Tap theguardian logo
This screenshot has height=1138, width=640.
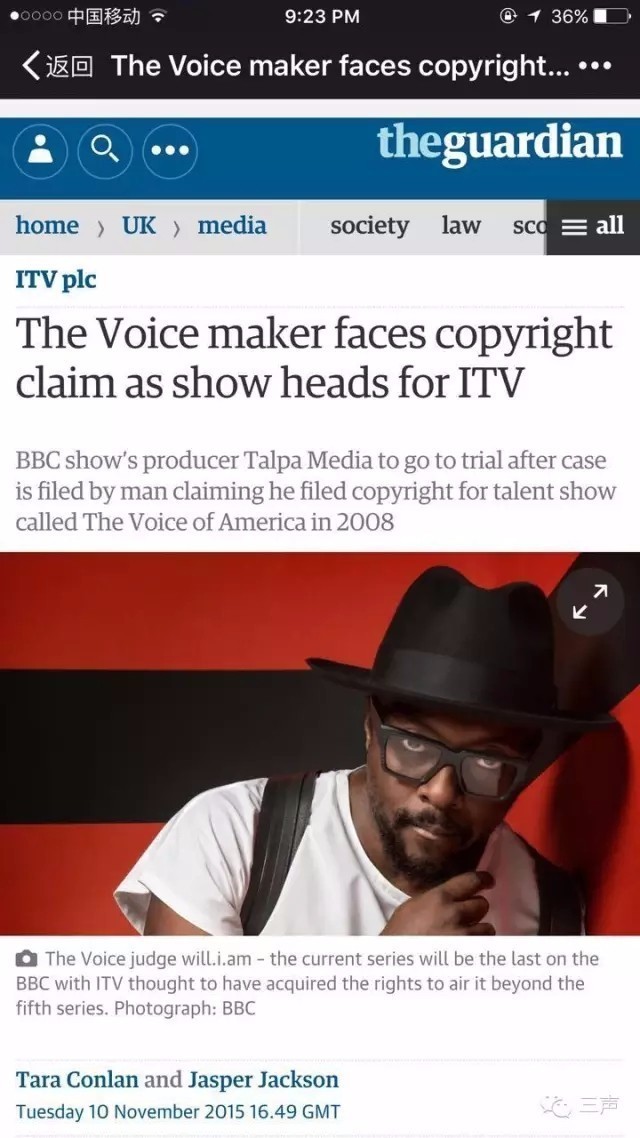click(500, 143)
